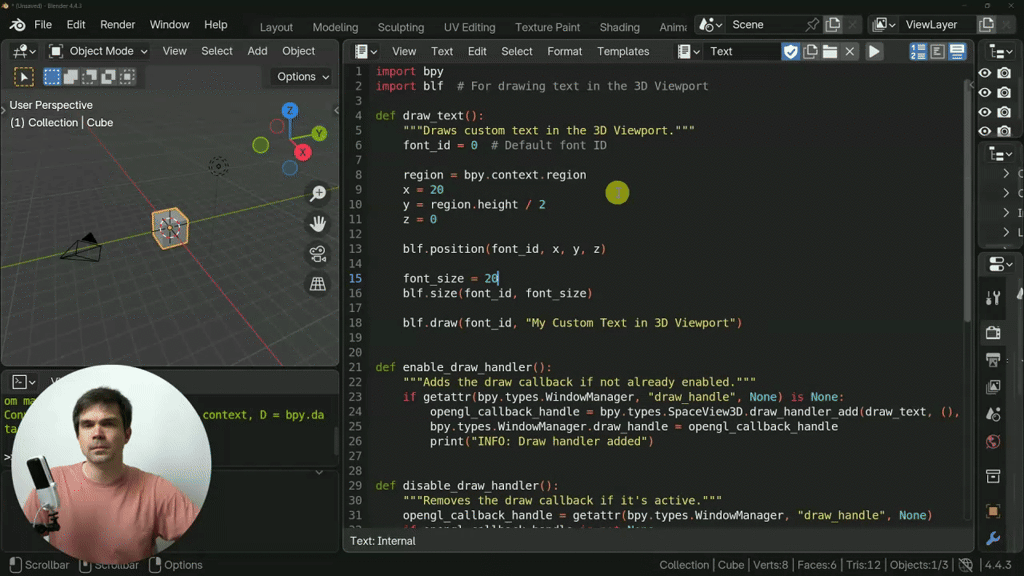Expand the Options dropdown in the viewport header

(x=300, y=76)
